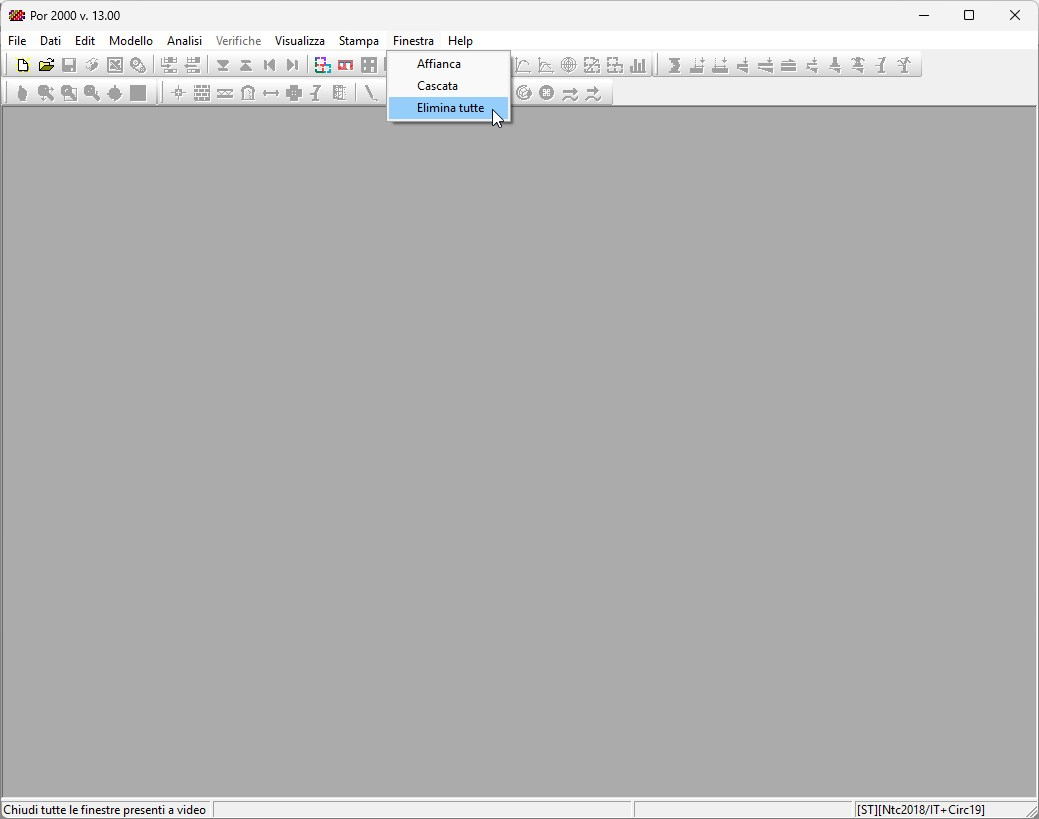Open the Help menu
The width and height of the screenshot is (1039, 819).
460,41
